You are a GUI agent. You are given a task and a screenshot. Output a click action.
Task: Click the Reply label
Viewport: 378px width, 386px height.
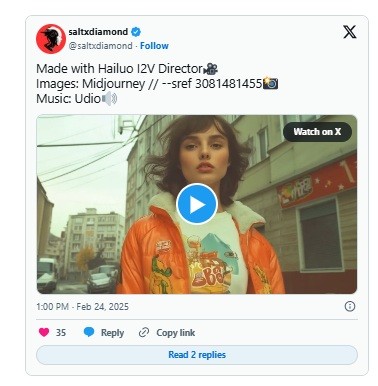tap(112, 333)
